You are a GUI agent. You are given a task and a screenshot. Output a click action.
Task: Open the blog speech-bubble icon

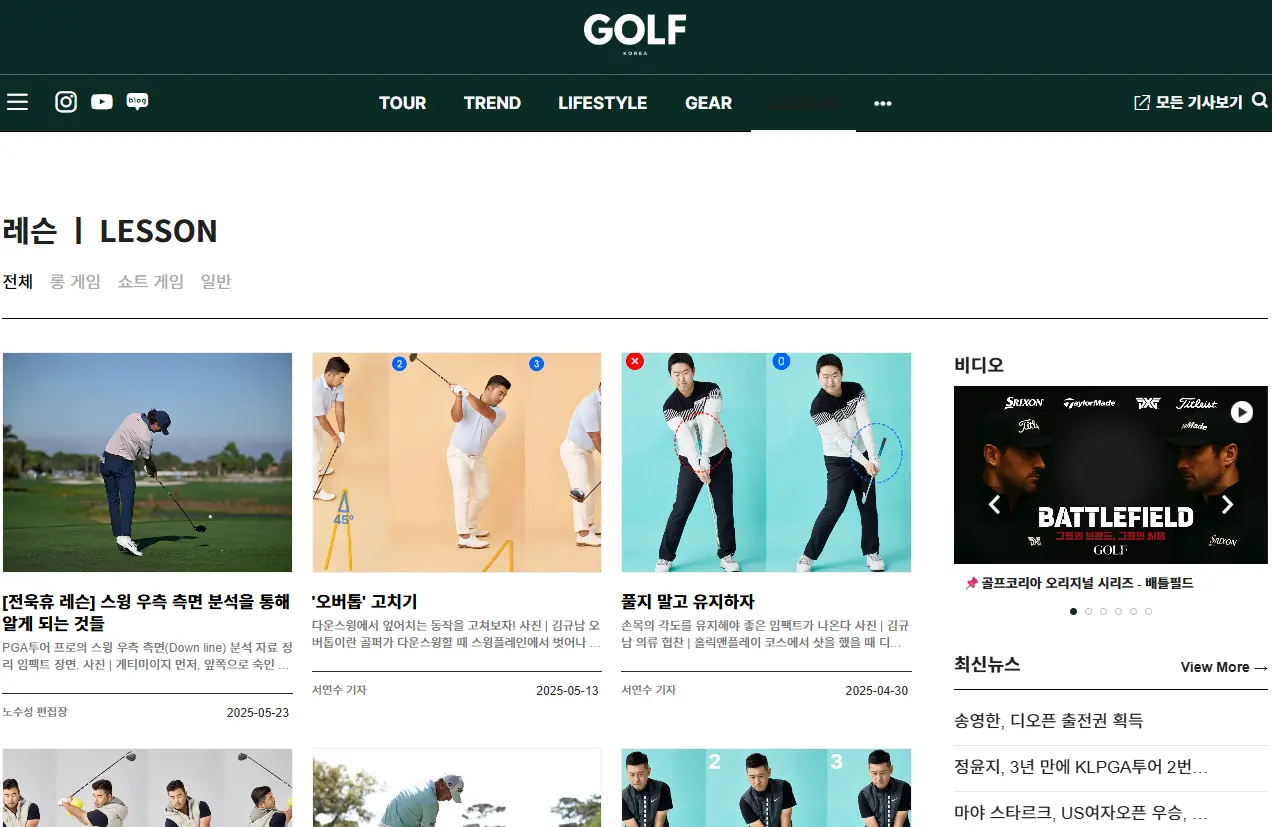pos(138,102)
